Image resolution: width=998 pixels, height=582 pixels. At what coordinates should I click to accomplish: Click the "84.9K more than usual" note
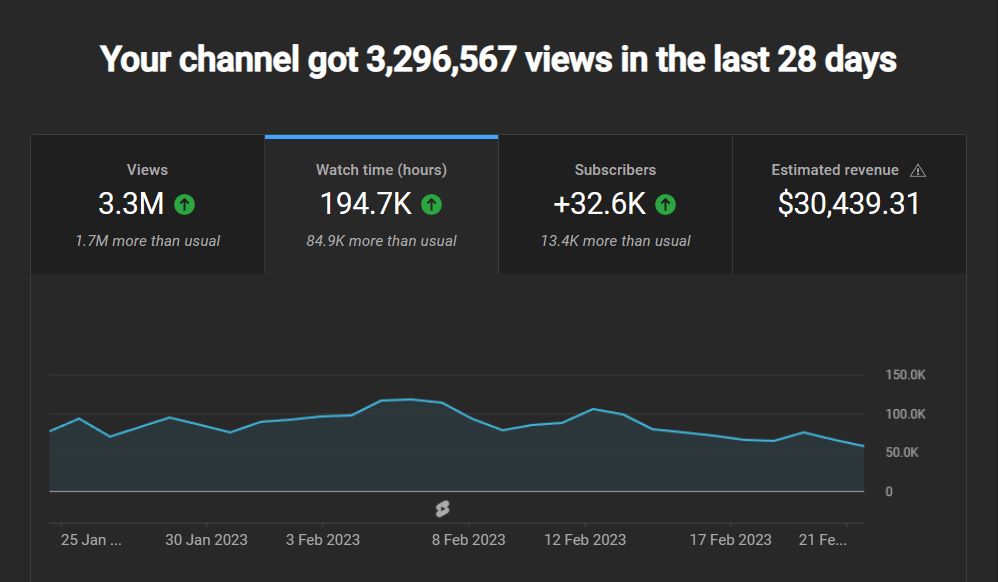(381, 241)
